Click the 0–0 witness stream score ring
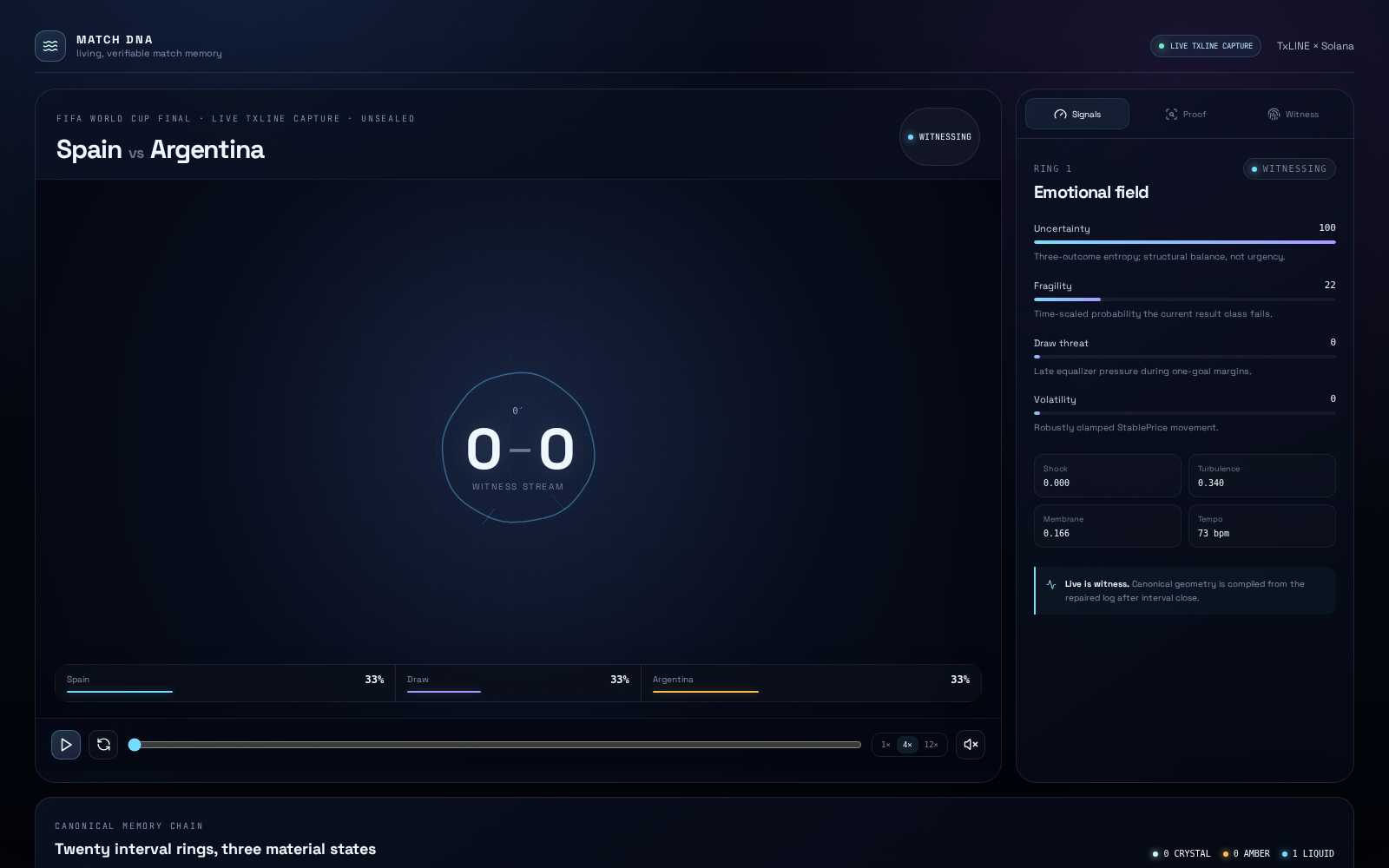Image resolution: width=1389 pixels, height=868 pixels. (x=518, y=448)
